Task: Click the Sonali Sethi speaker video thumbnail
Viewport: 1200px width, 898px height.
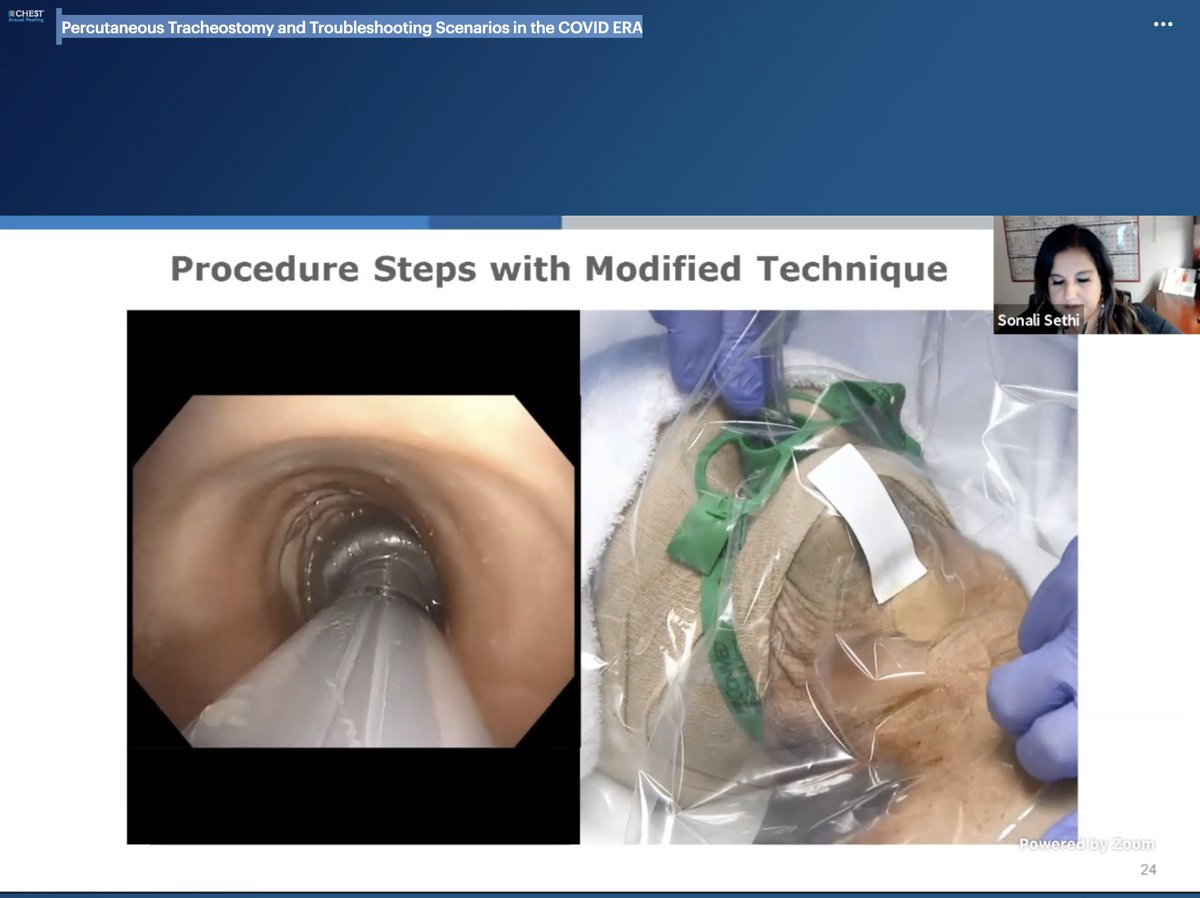Action: pos(1097,274)
